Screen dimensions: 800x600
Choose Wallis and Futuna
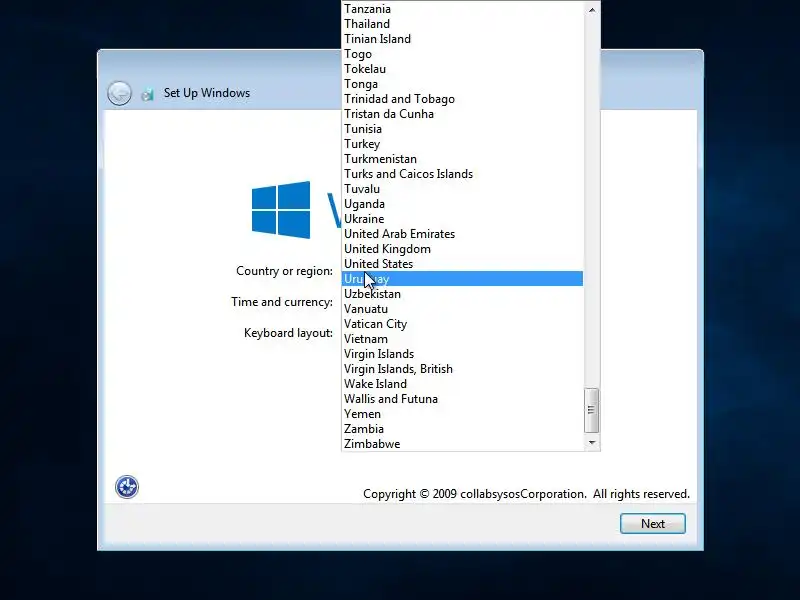[x=462, y=399]
